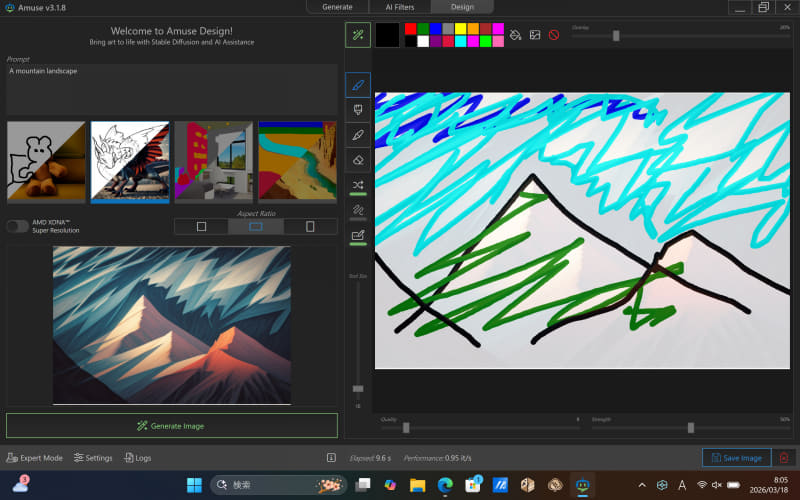Click the taskbar search box
800x500 pixels.
click(x=279, y=485)
